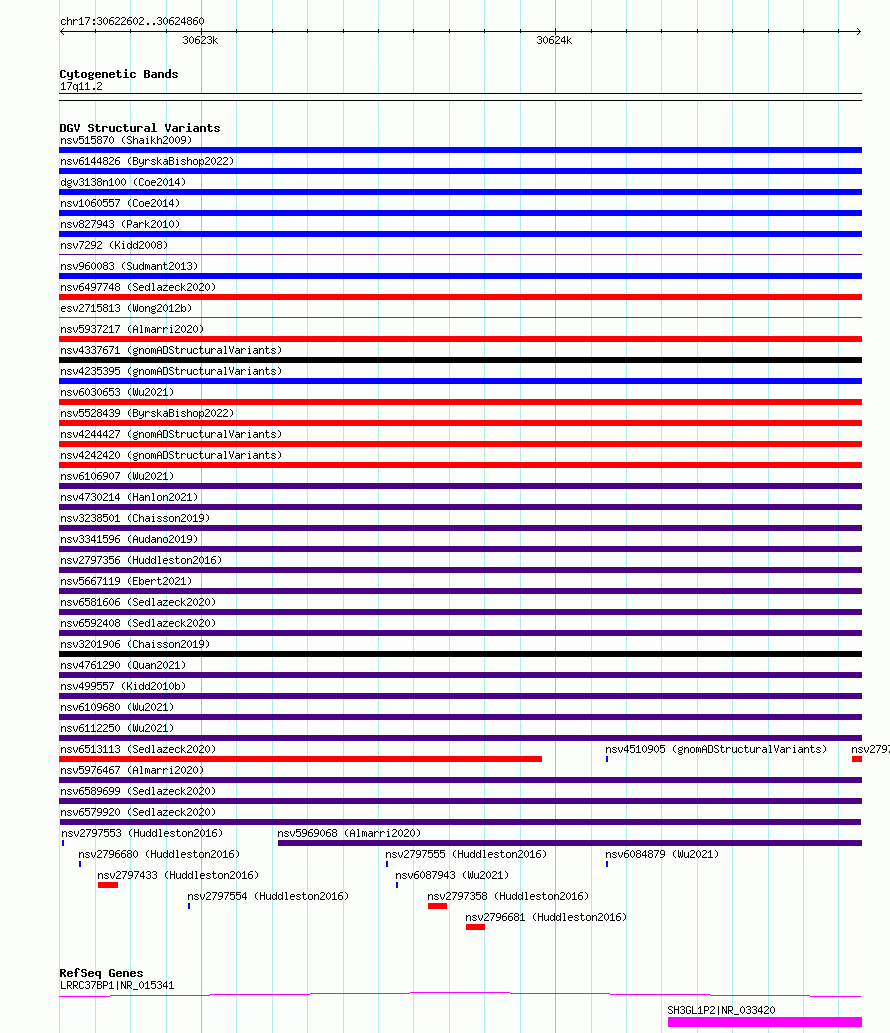This screenshot has width=890, height=1033.
Task: Select the nsv6084879 (Wu2021) label
Action: (x=662, y=855)
